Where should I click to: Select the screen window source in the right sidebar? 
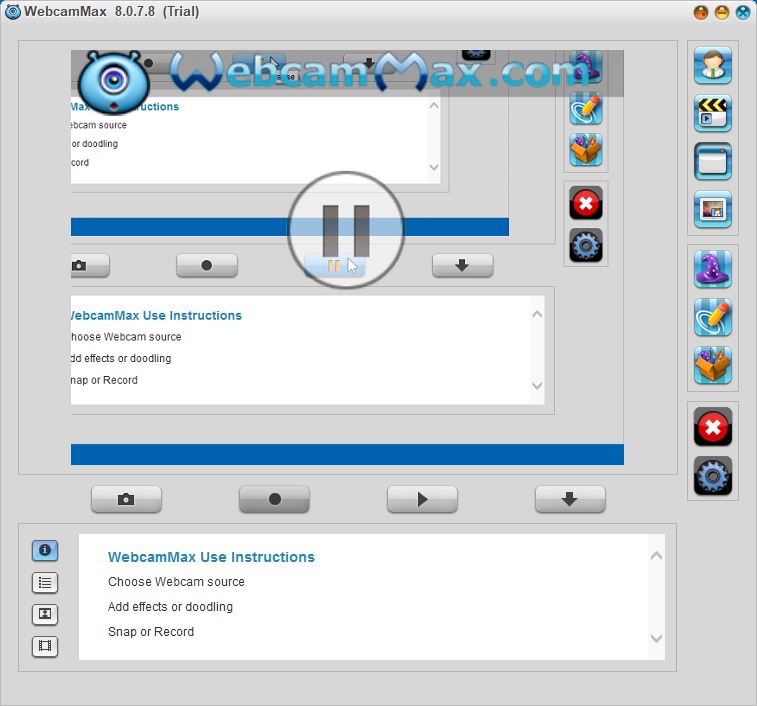(713, 162)
